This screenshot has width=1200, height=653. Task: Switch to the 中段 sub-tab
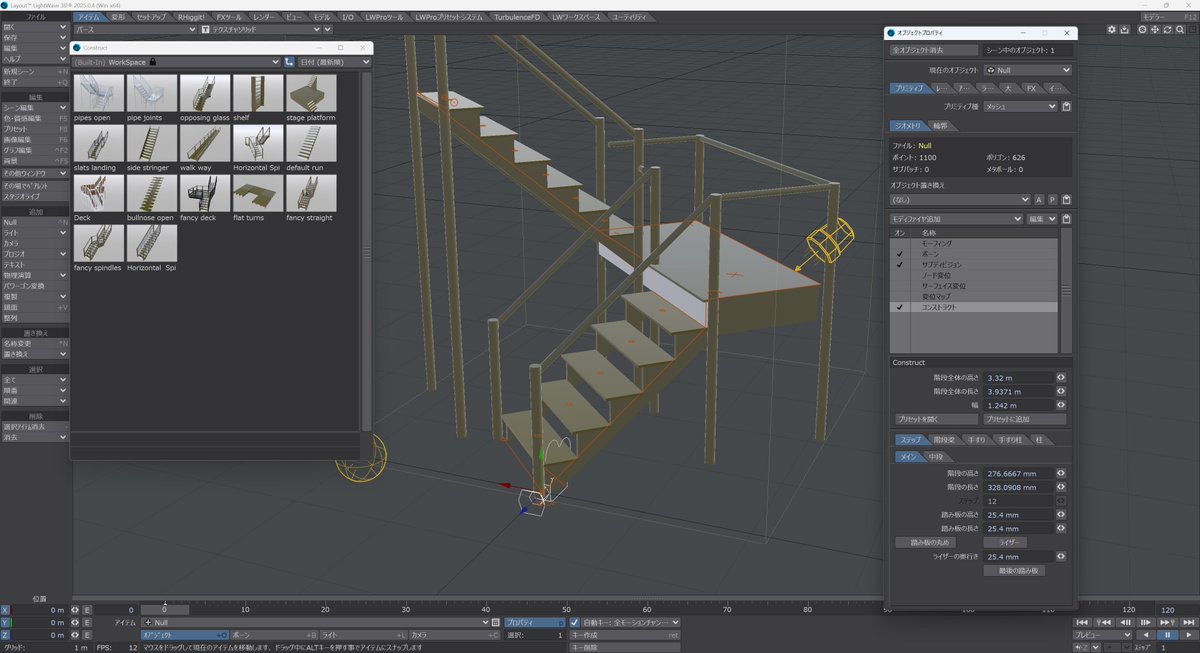(936, 456)
